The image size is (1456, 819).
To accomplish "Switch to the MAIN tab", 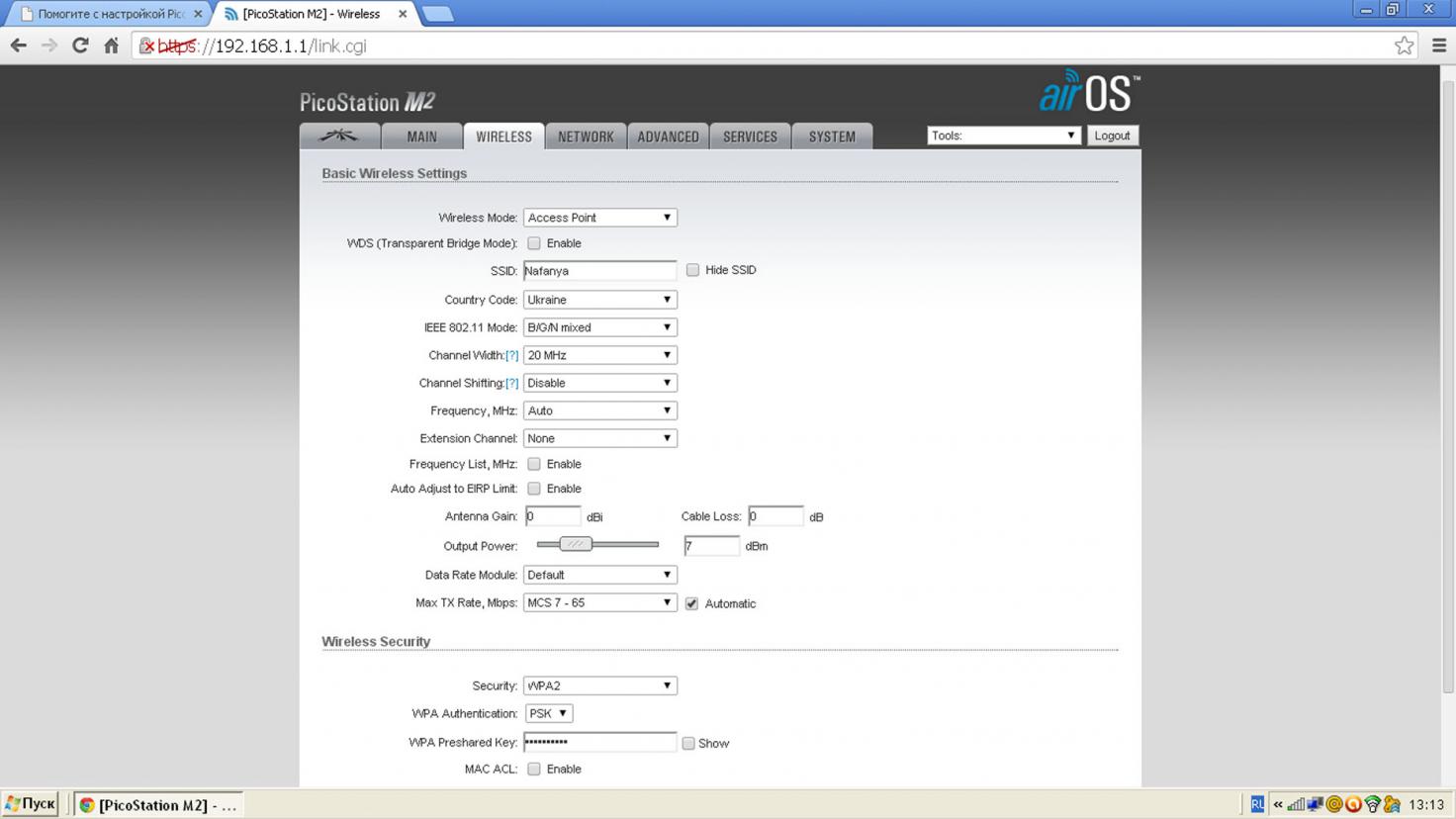I will 421,136.
